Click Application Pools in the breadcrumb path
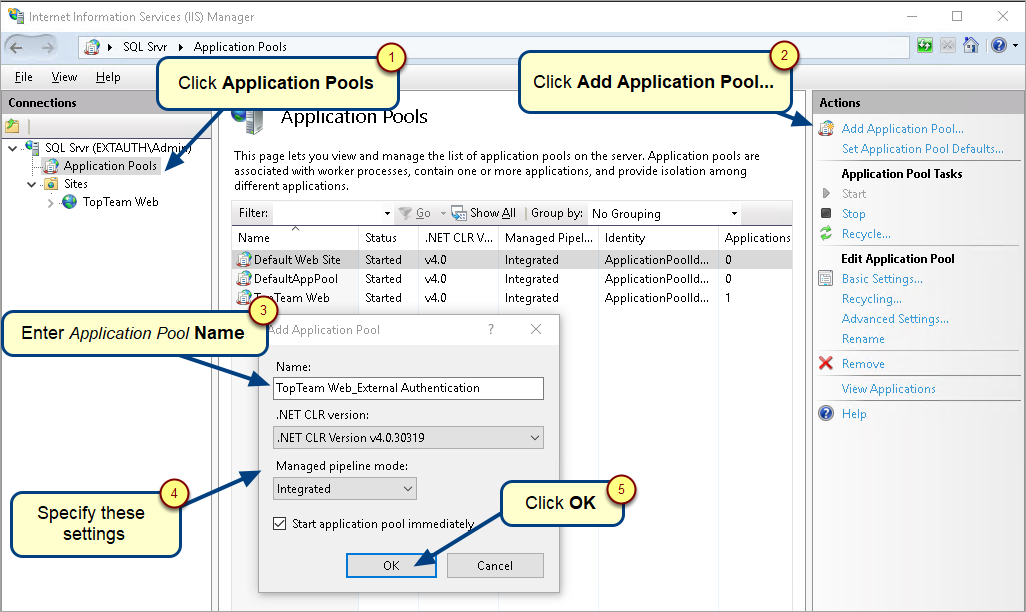Image resolution: width=1026 pixels, height=612 pixels. click(x=240, y=47)
